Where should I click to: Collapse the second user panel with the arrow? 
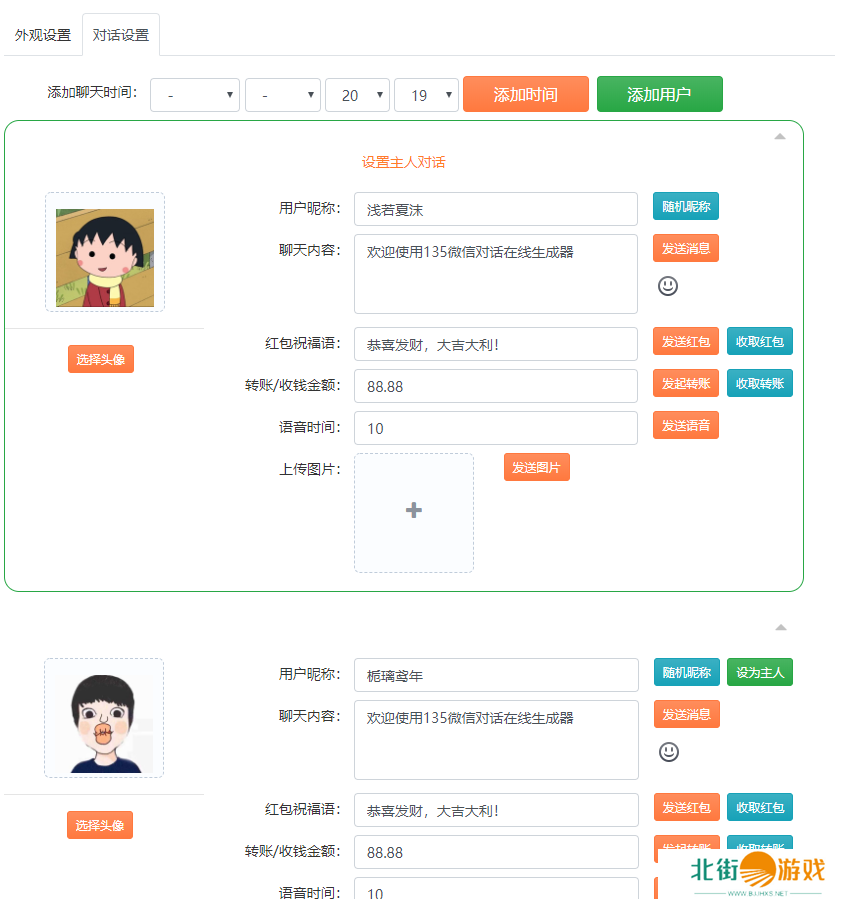coord(780,628)
